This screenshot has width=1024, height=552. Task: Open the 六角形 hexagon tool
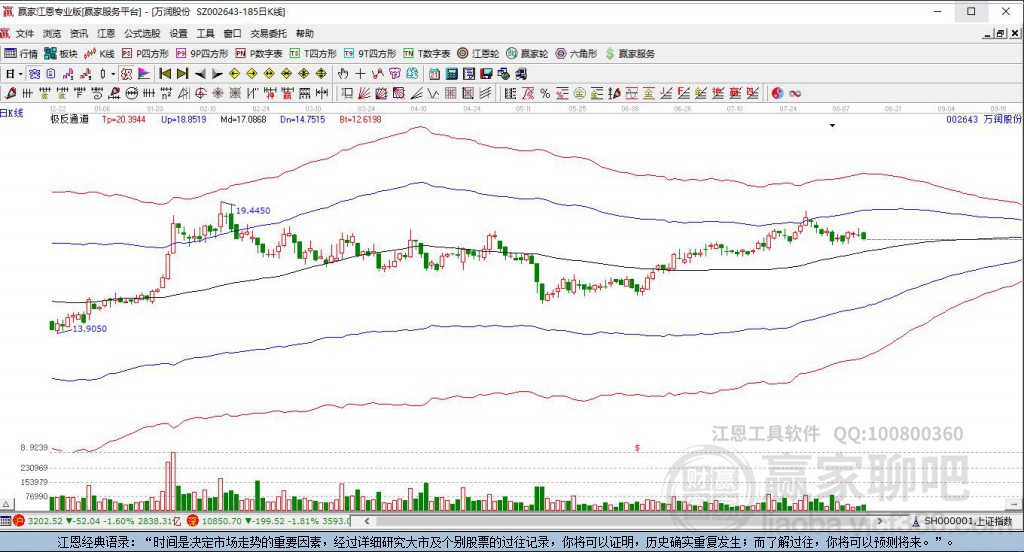pos(576,54)
